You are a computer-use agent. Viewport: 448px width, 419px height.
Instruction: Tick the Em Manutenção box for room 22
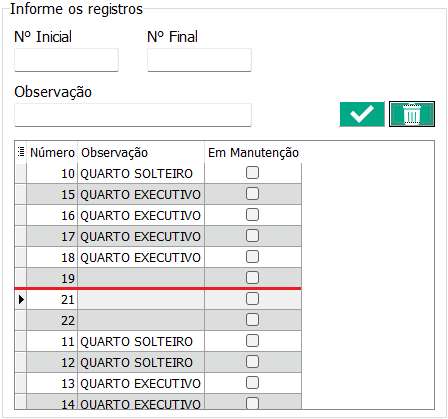tap(252, 320)
